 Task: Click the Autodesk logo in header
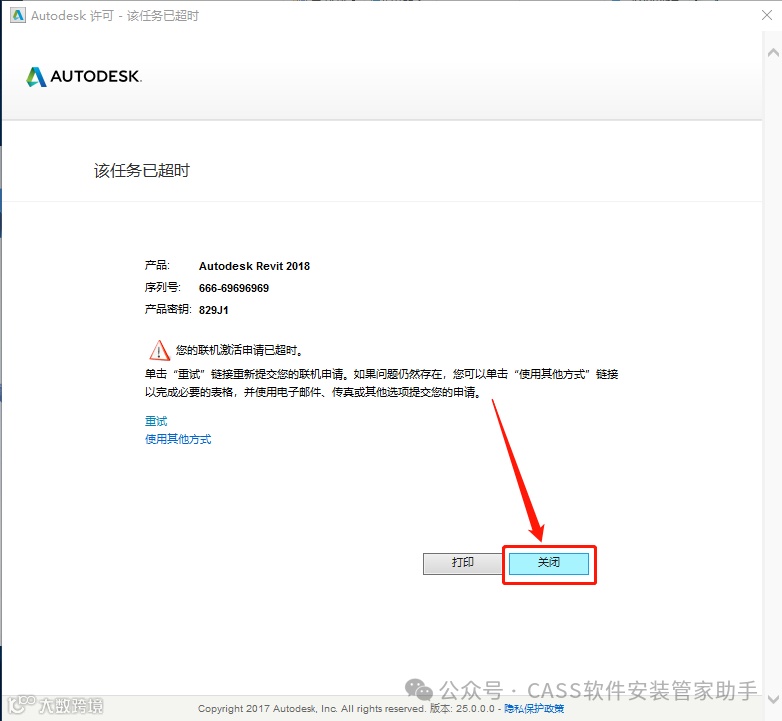[x=84, y=76]
